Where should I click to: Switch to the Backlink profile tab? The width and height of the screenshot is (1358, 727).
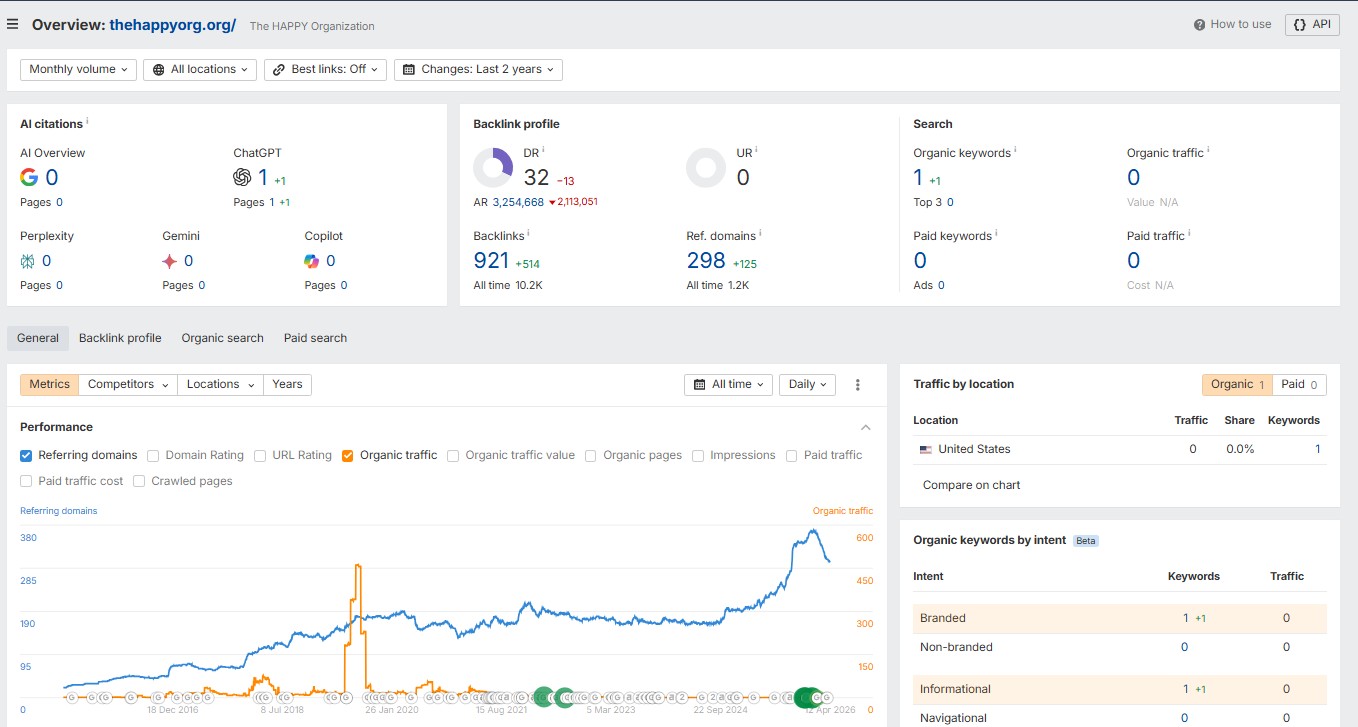pos(120,338)
